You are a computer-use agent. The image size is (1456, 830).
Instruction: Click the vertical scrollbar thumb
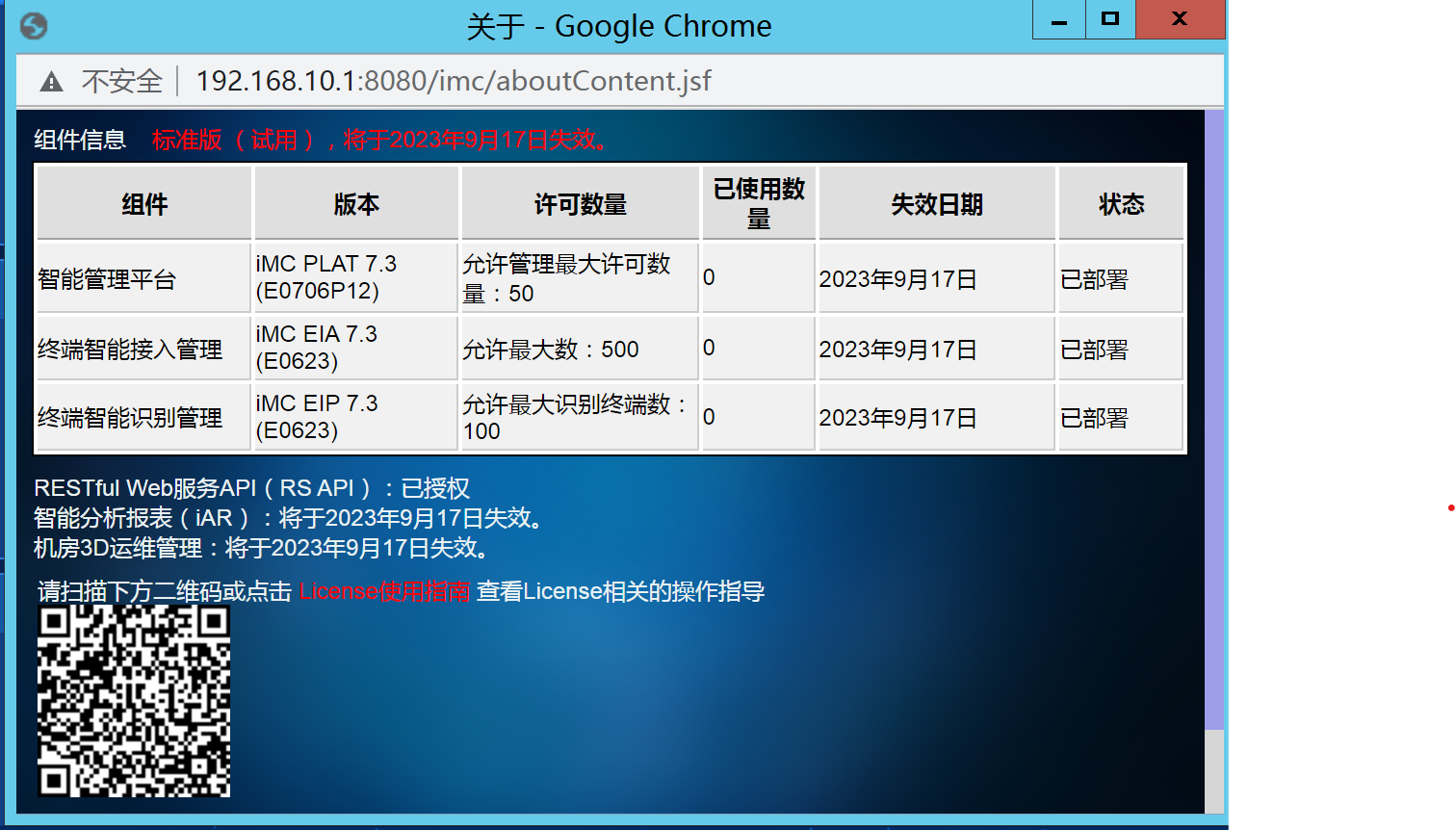tap(1214, 420)
